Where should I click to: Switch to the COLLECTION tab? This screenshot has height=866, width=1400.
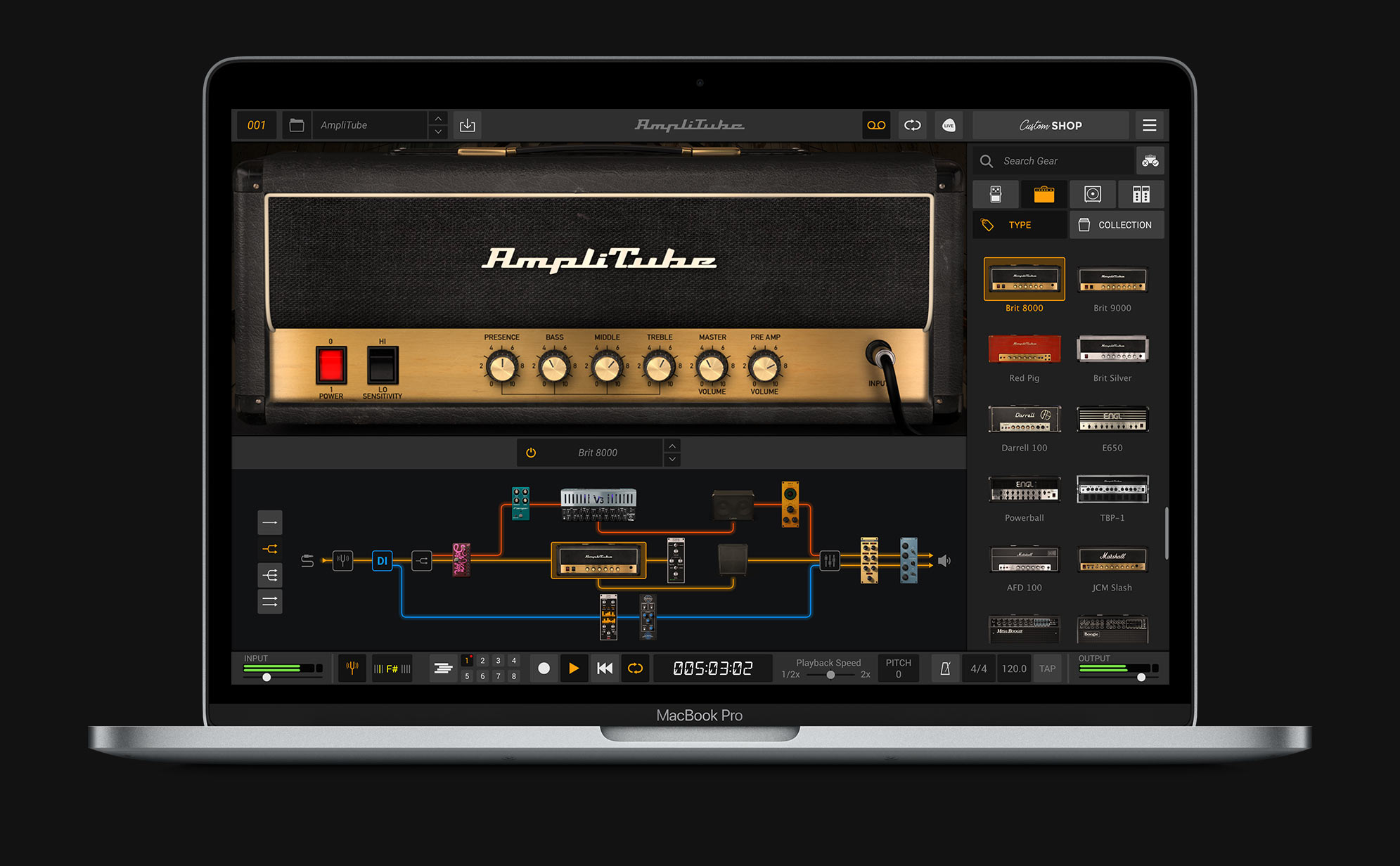pos(1117,225)
